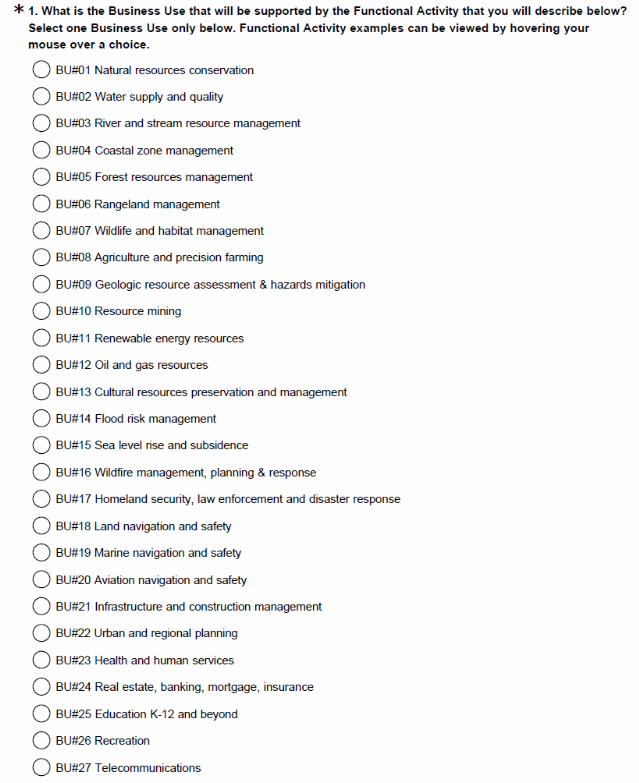639x783 pixels.
Task: Choose BU#23 Health and human services
Action: [42, 661]
